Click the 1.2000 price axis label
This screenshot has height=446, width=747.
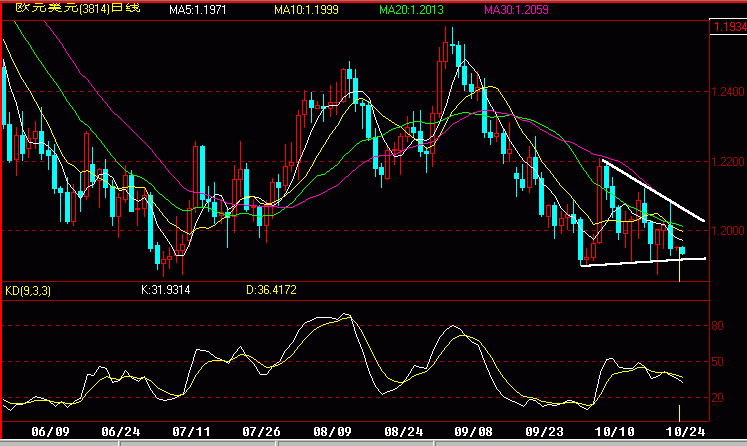point(728,231)
